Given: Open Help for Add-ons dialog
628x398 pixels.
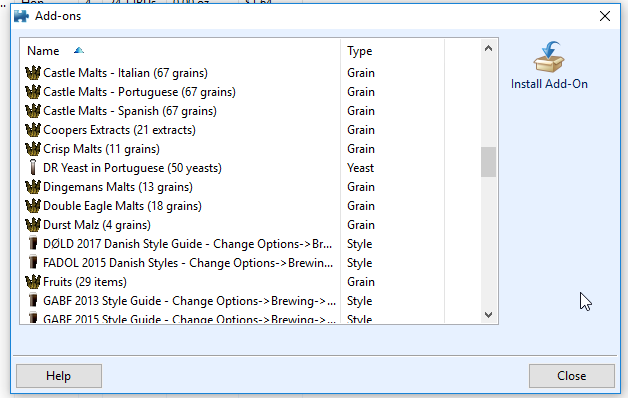Looking at the screenshot, I should [x=59, y=376].
